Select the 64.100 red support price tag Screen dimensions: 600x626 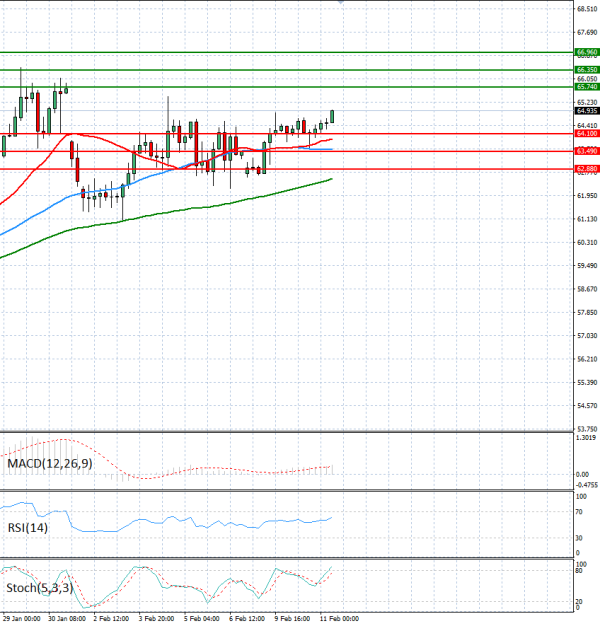click(x=587, y=133)
